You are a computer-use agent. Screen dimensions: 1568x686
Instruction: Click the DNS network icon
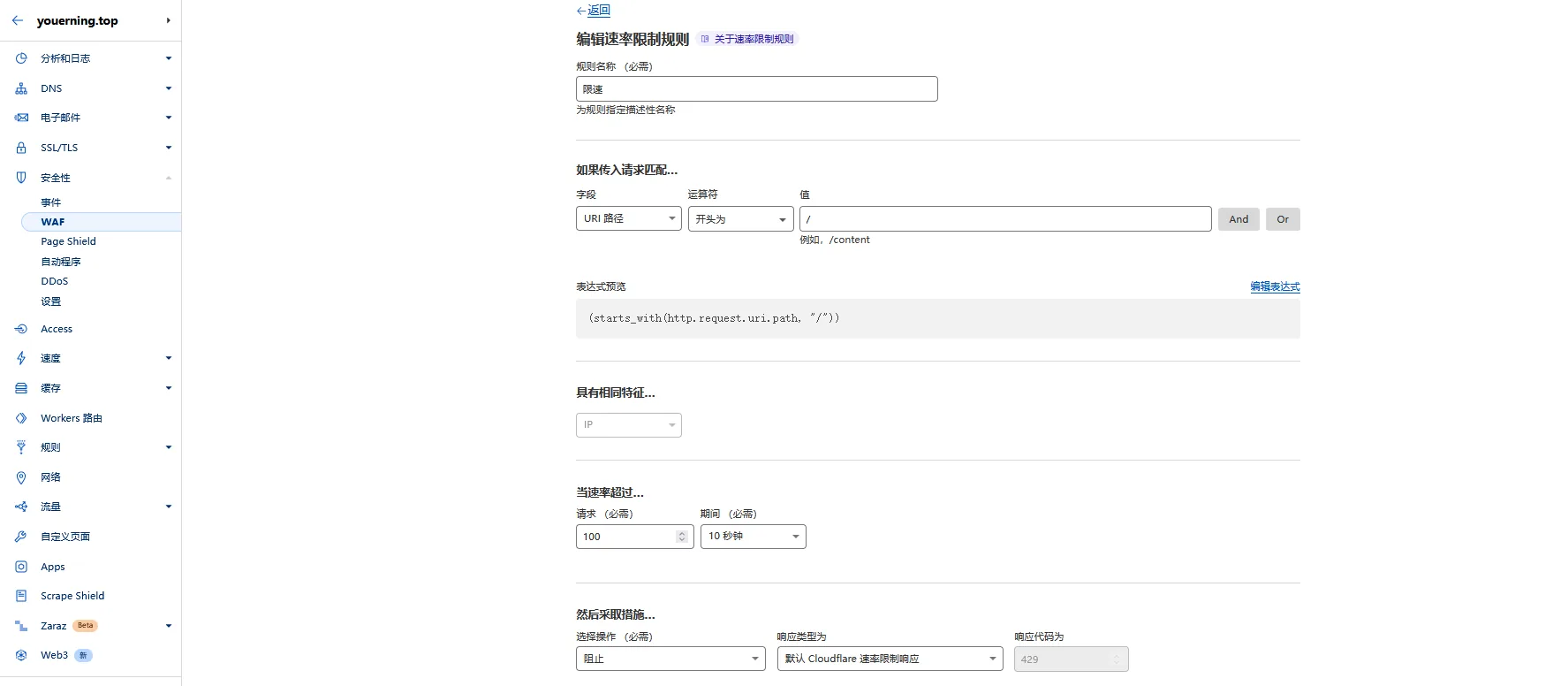(21, 88)
